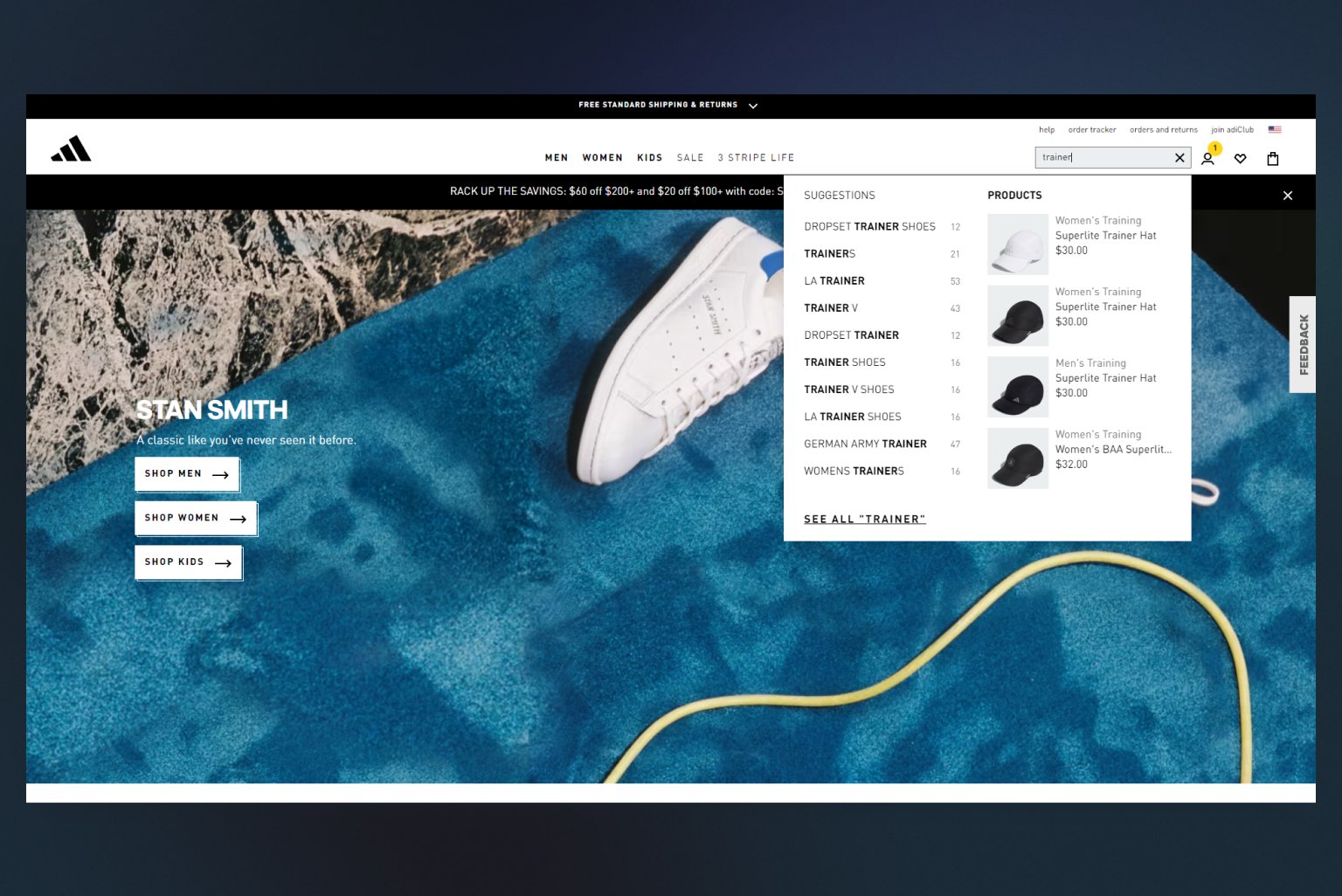Screen dimensions: 1342x896
Task: Select the TRAINER SHOES suggestion with count 16
Action: (882, 362)
